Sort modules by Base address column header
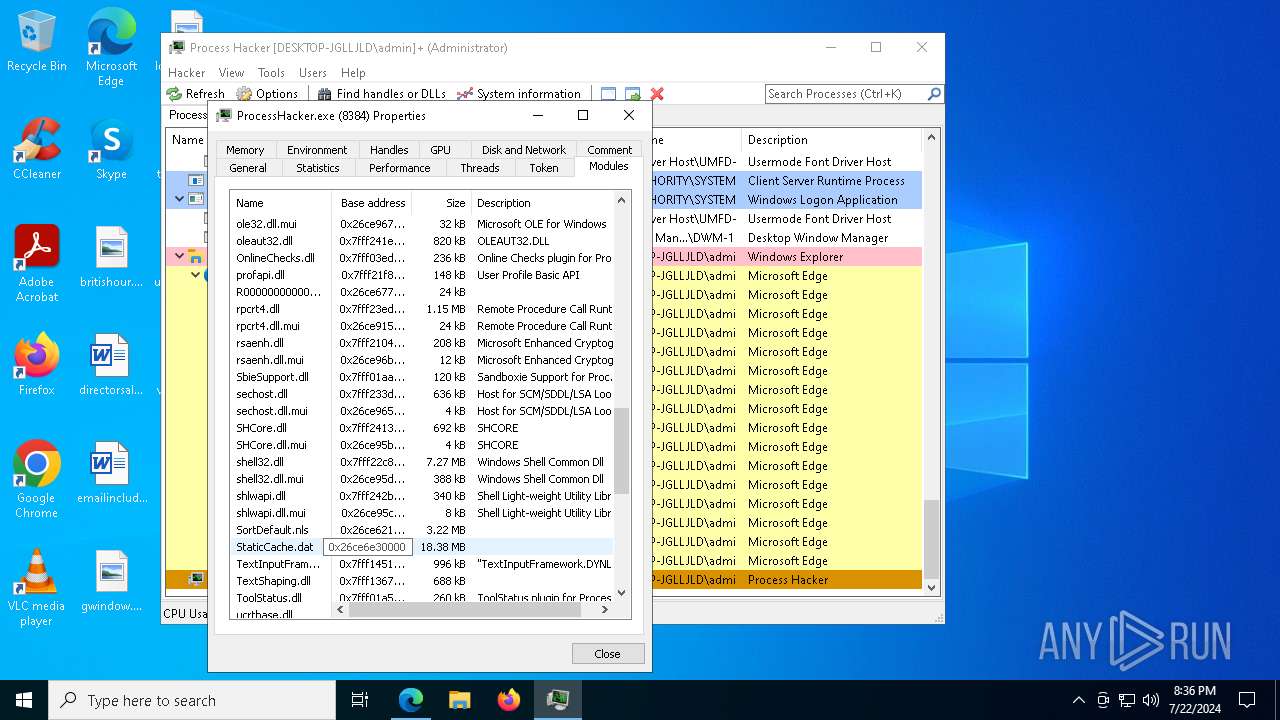The width and height of the screenshot is (1280, 720). coord(372,203)
